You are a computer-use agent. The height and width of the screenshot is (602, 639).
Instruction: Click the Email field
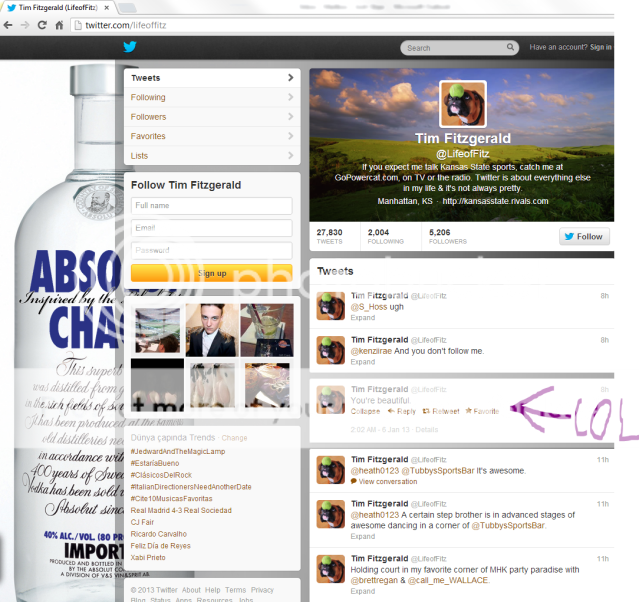[212, 228]
